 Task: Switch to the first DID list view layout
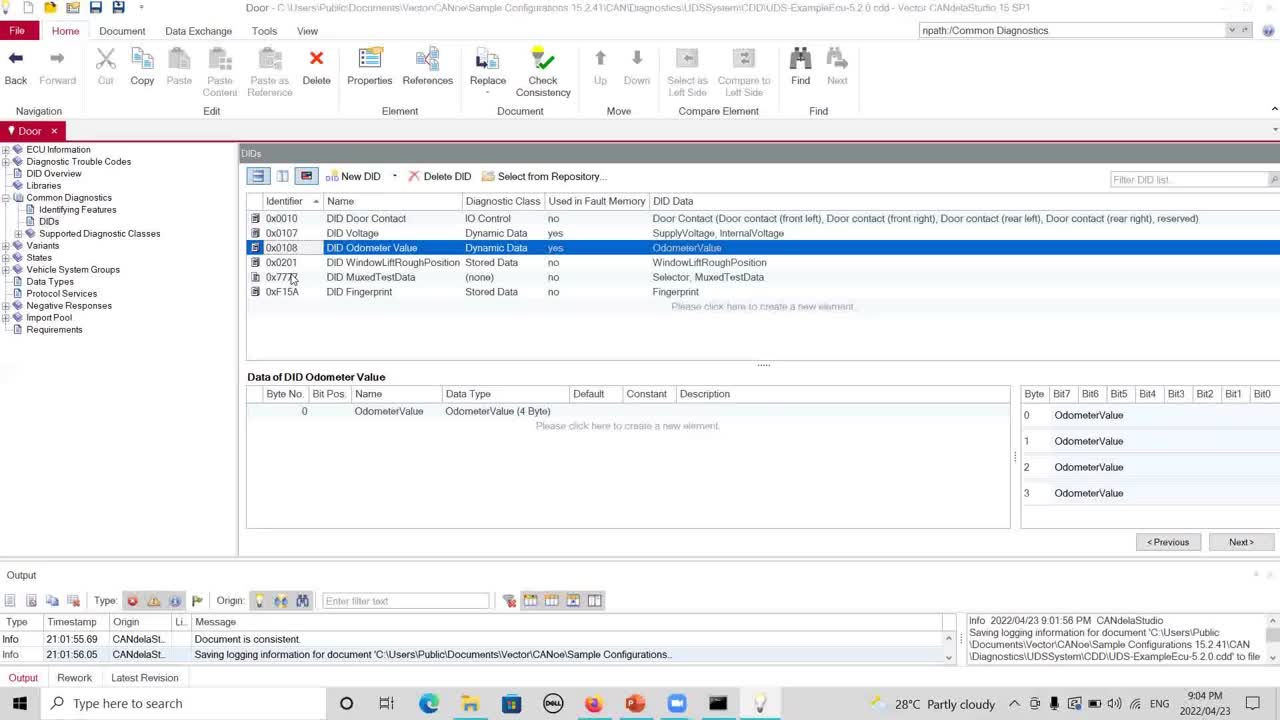pyautogui.click(x=258, y=176)
